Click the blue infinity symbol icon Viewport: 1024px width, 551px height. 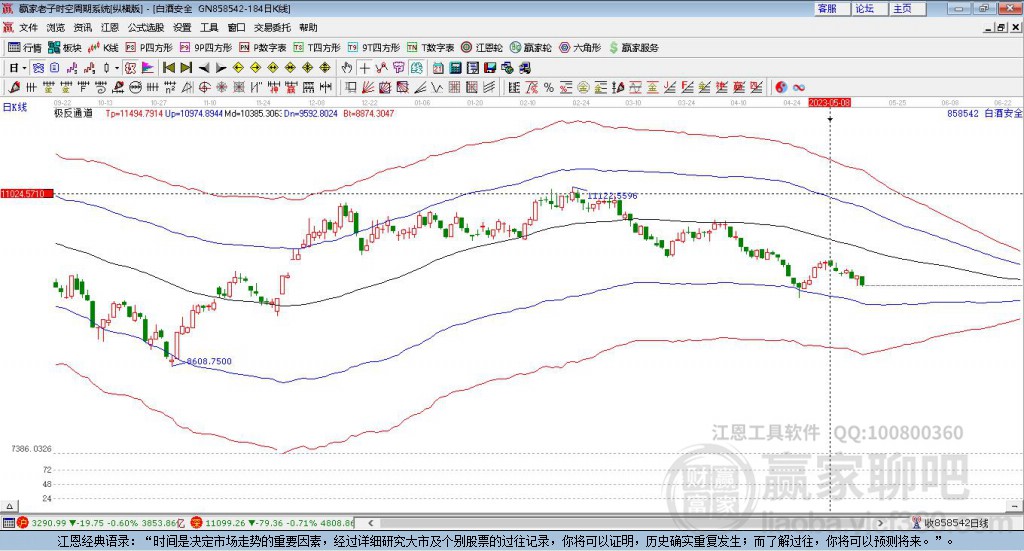click(799, 87)
